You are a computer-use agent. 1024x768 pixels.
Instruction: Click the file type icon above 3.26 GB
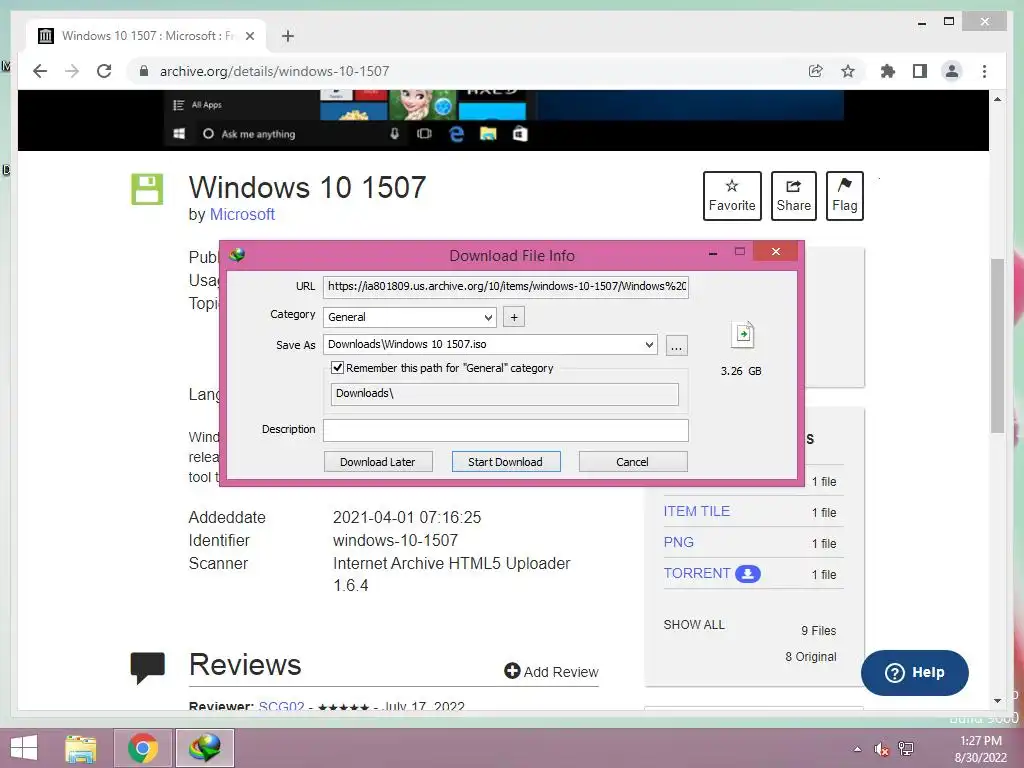click(743, 335)
